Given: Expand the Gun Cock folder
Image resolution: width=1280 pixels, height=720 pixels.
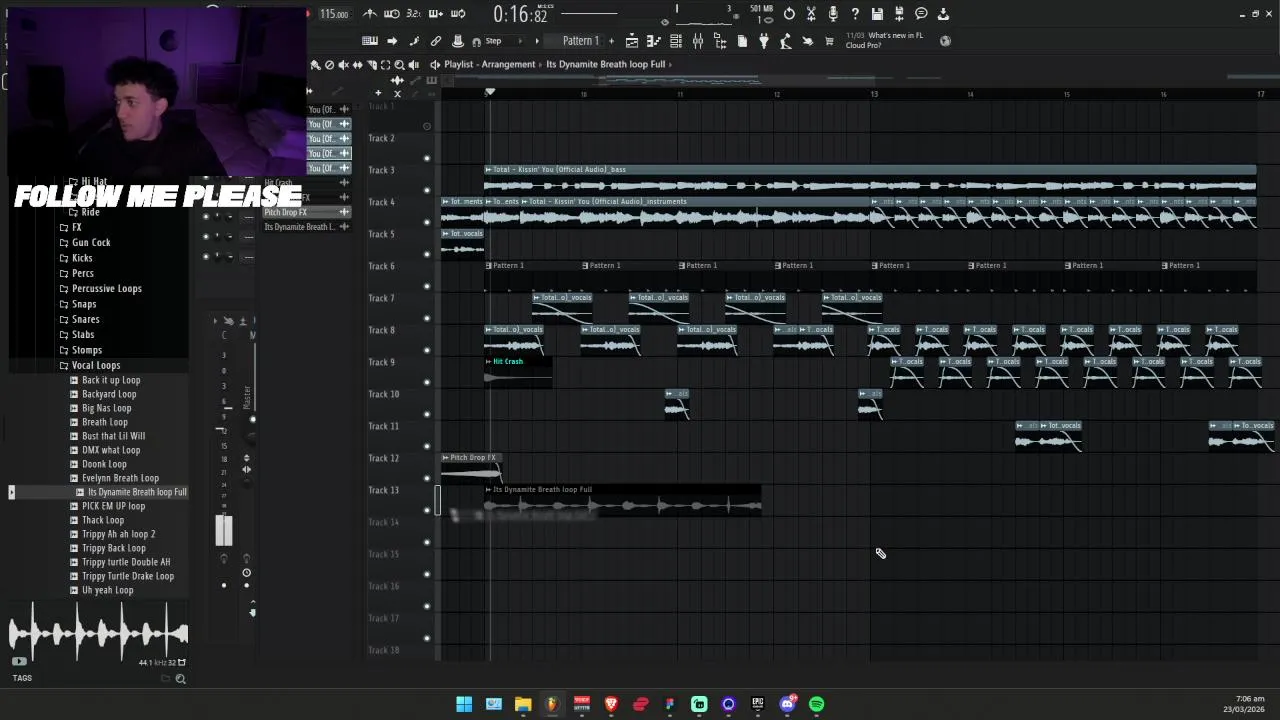Looking at the screenshot, I should click(x=91, y=243).
